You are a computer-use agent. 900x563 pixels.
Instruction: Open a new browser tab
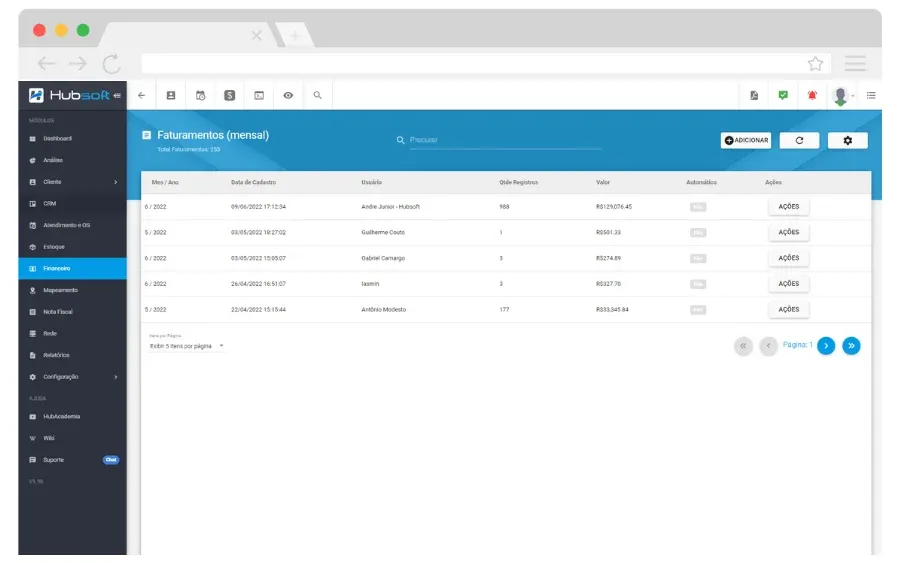coord(294,36)
